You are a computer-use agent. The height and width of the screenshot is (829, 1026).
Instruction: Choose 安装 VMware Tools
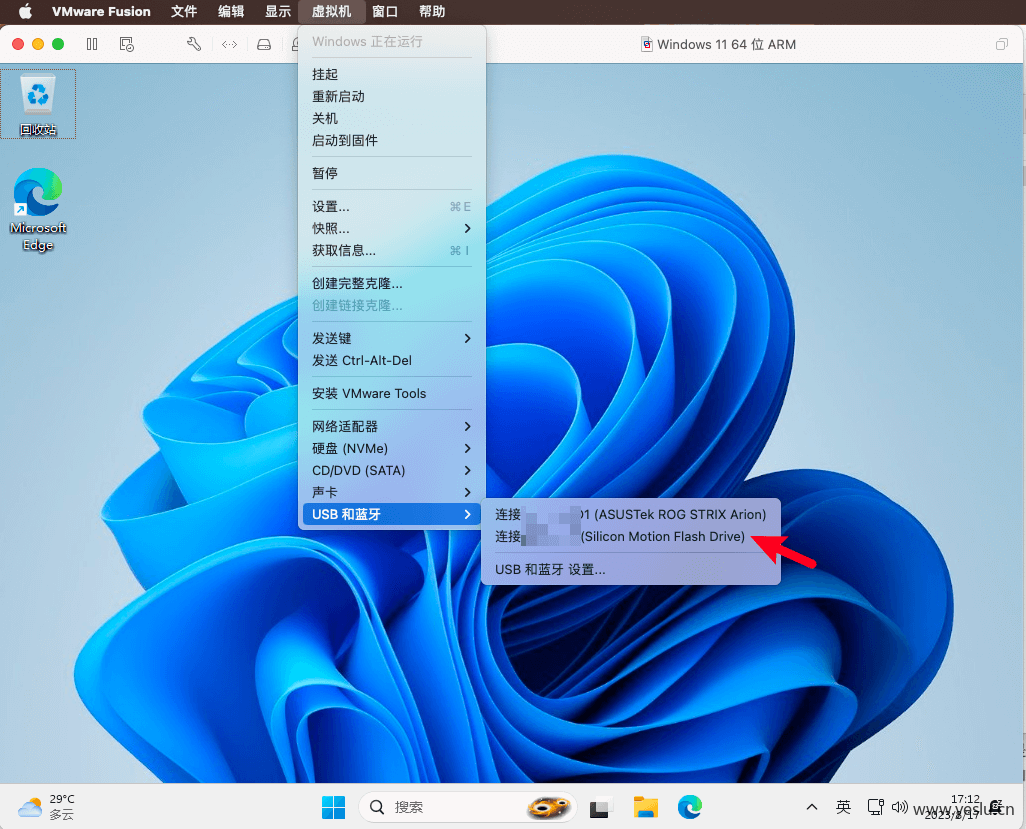click(391, 393)
